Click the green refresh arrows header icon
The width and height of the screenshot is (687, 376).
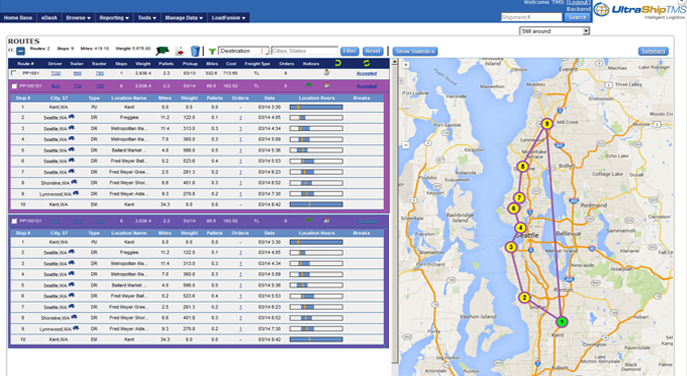(366, 64)
